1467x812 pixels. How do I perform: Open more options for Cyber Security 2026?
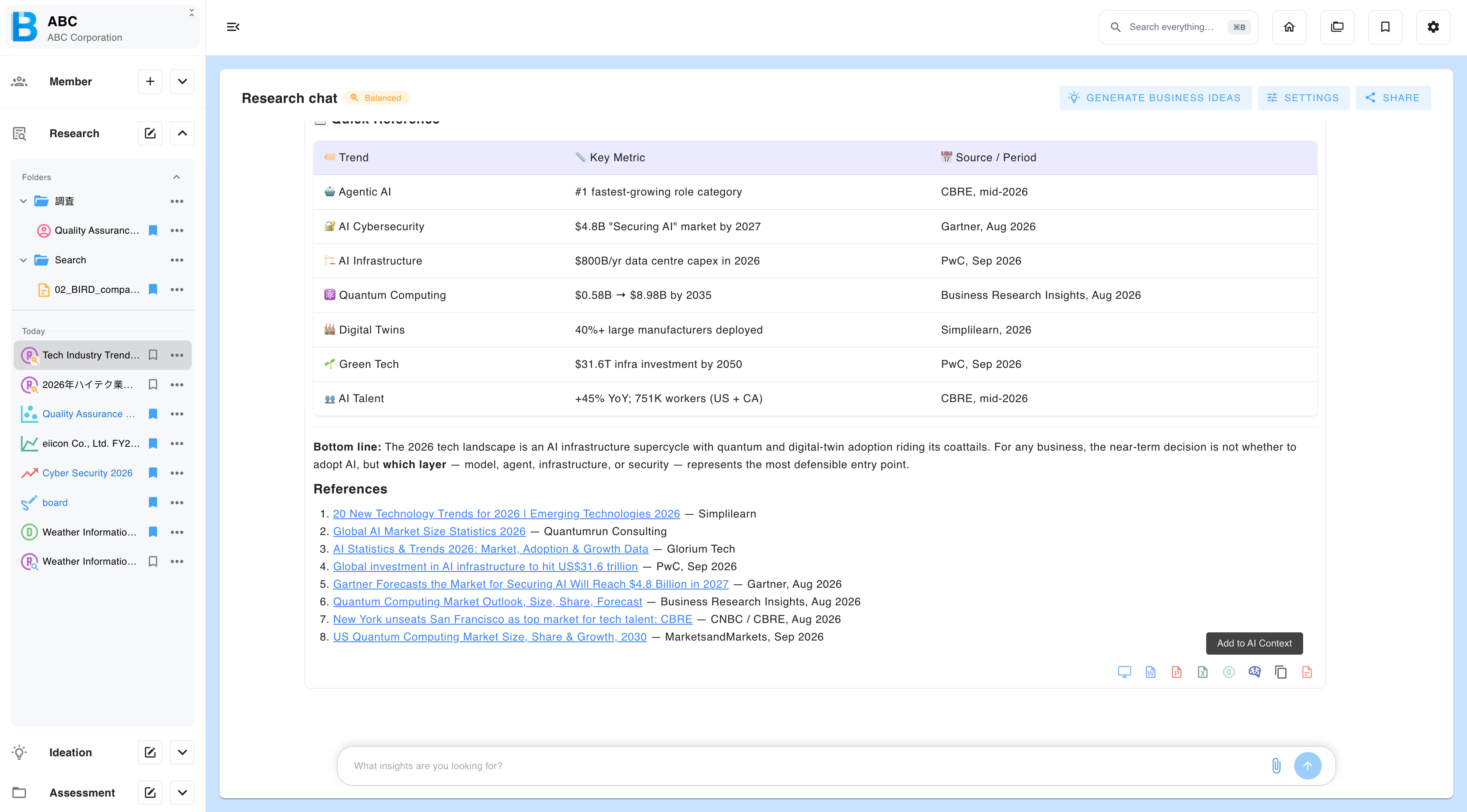(177, 473)
